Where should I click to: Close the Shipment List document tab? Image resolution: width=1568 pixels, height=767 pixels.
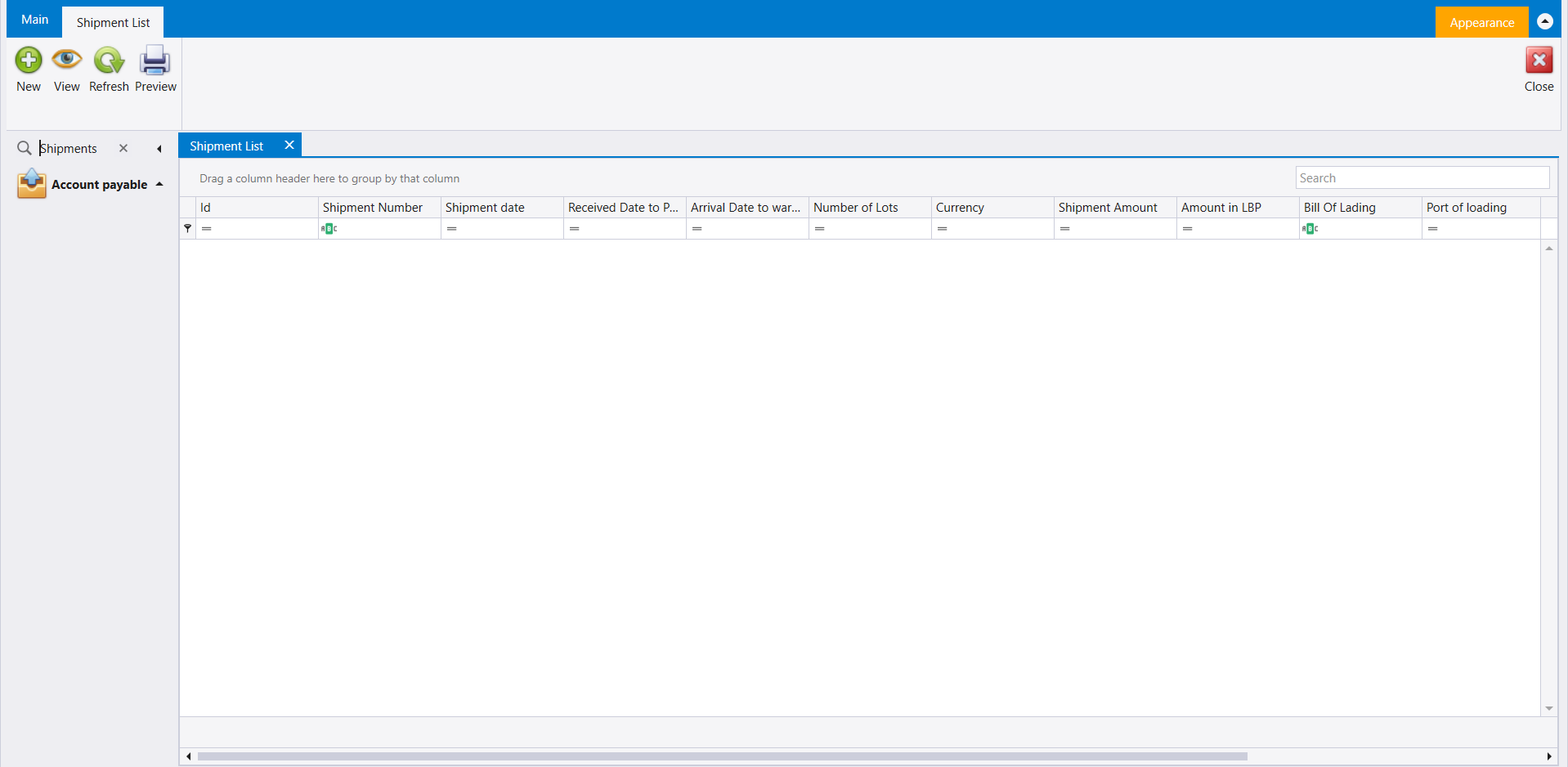pyautogui.click(x=289, y=145)
